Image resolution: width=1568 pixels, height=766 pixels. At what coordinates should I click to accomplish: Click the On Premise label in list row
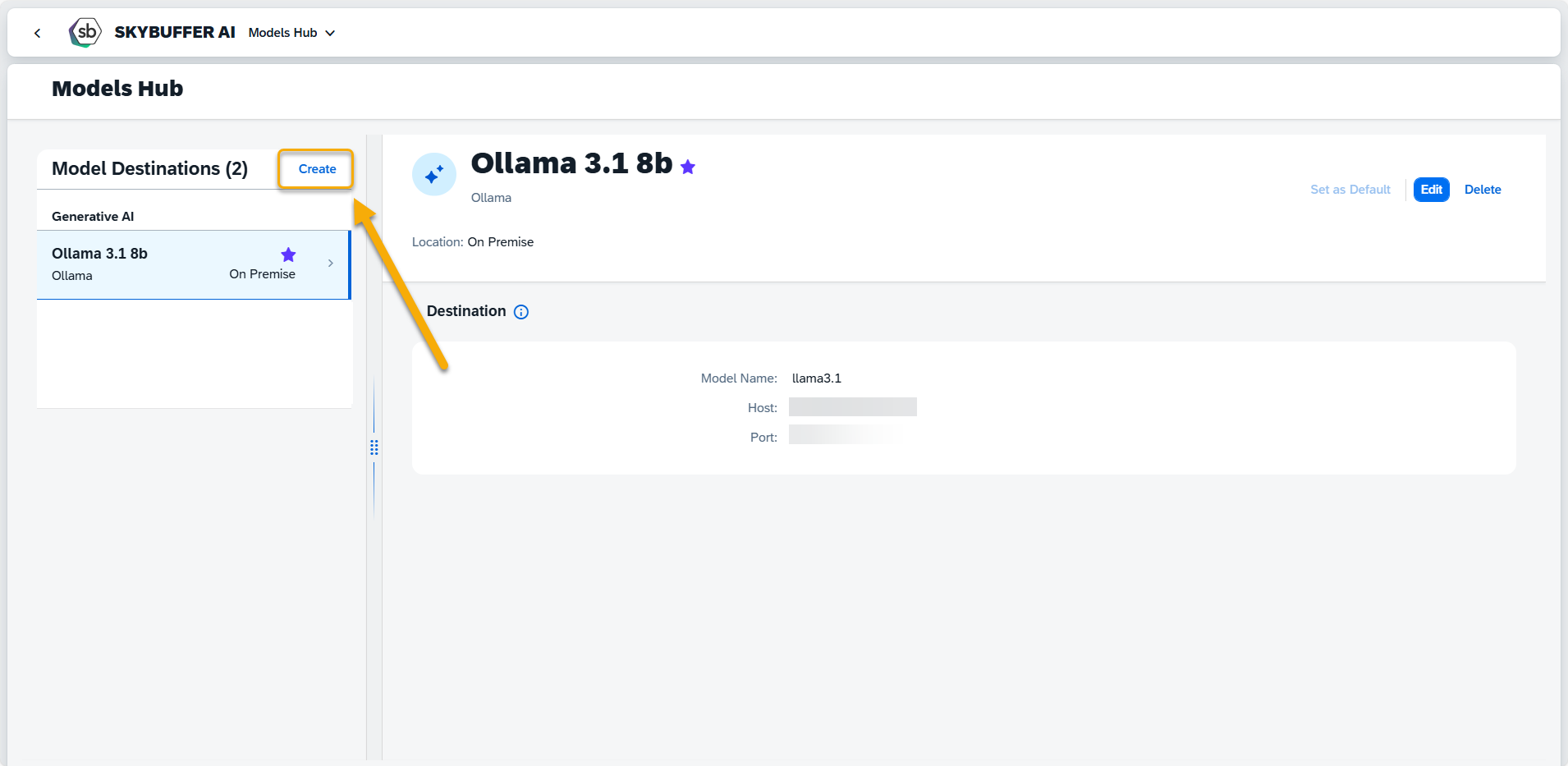click(x=263, y=274)
